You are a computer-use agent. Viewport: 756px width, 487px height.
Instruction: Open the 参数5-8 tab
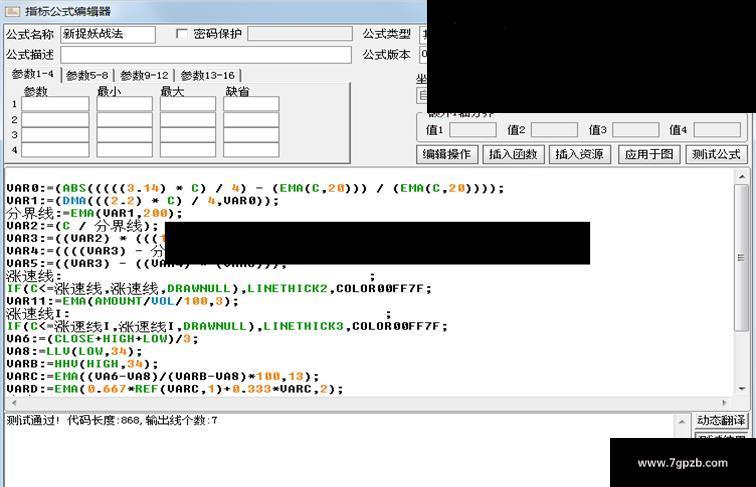(87, 75)
